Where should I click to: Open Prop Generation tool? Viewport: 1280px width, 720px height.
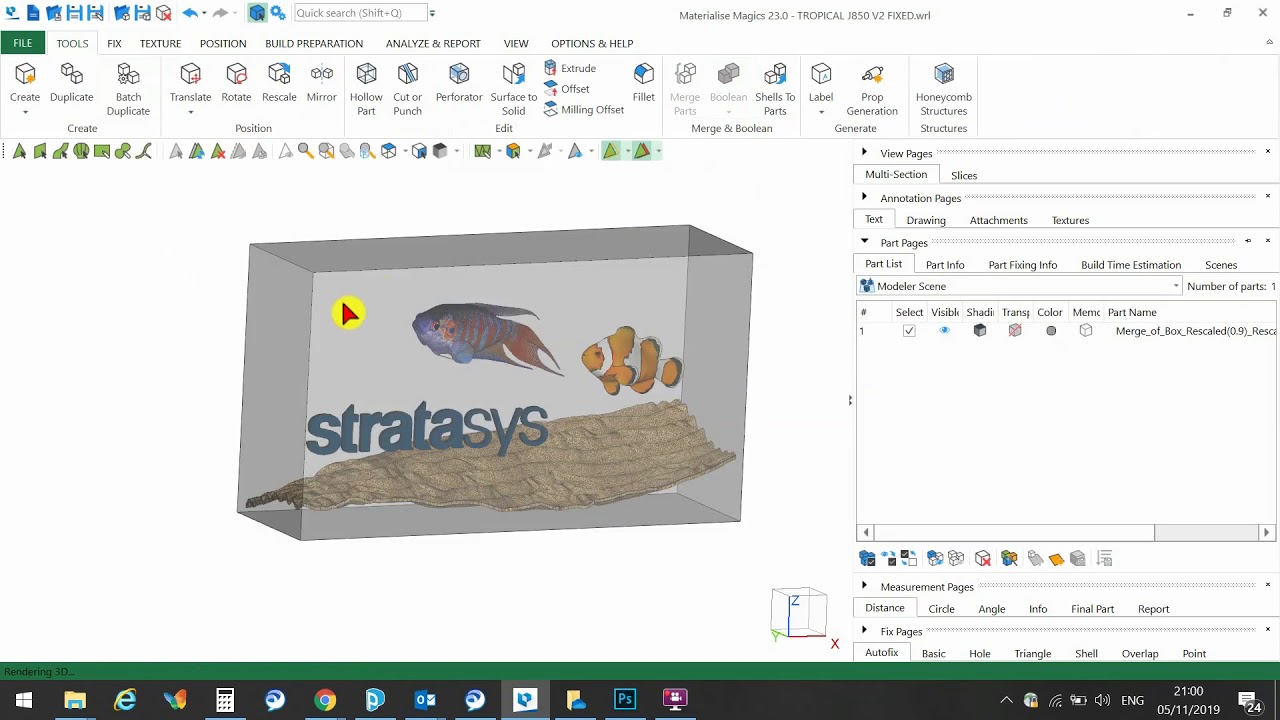click(x=872, y=89)
